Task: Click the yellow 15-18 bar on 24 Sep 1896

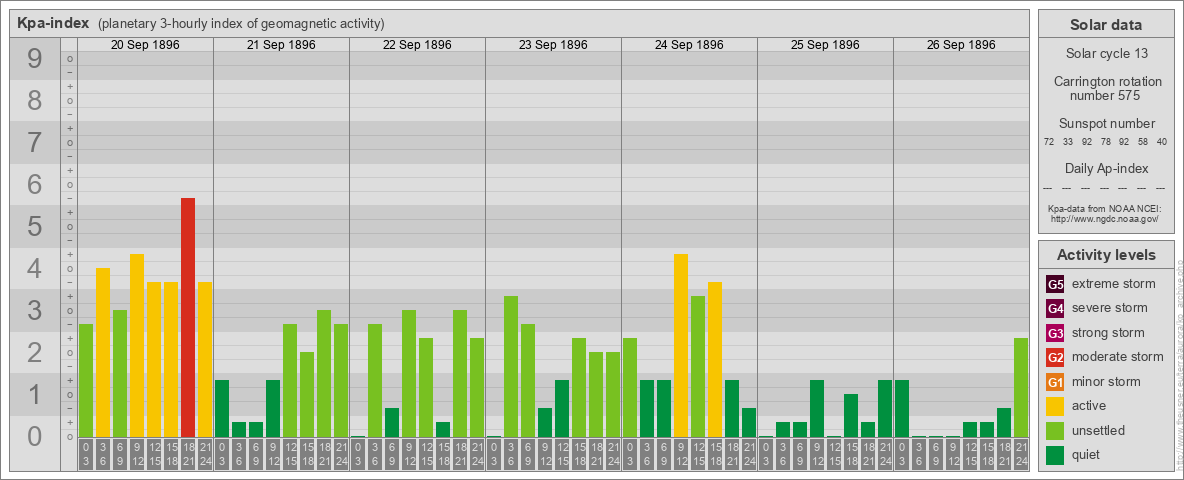Action: (715, 360)
